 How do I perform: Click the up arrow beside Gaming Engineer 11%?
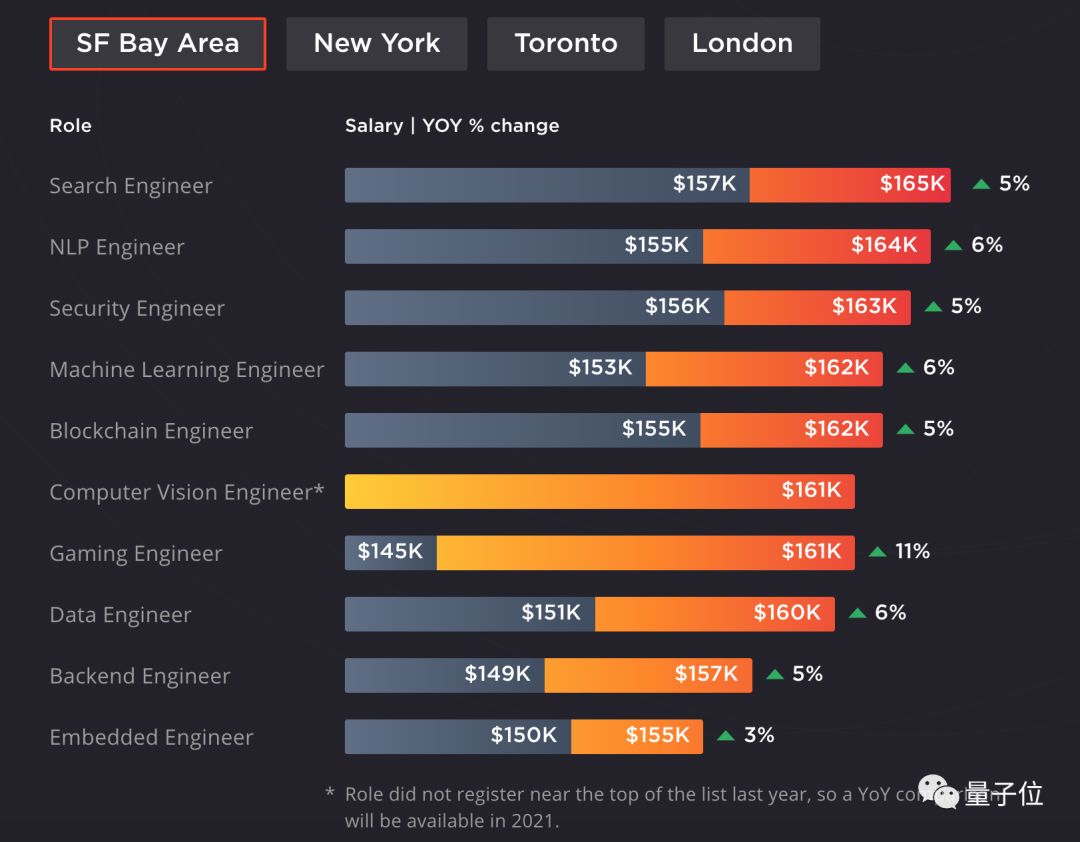pos(877,552)
